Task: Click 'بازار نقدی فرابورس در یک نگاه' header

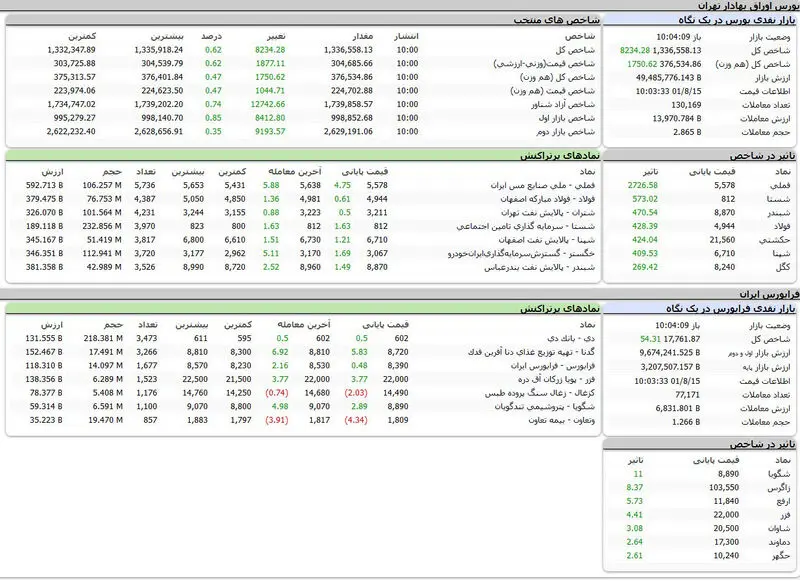Action: click(731, 309)
